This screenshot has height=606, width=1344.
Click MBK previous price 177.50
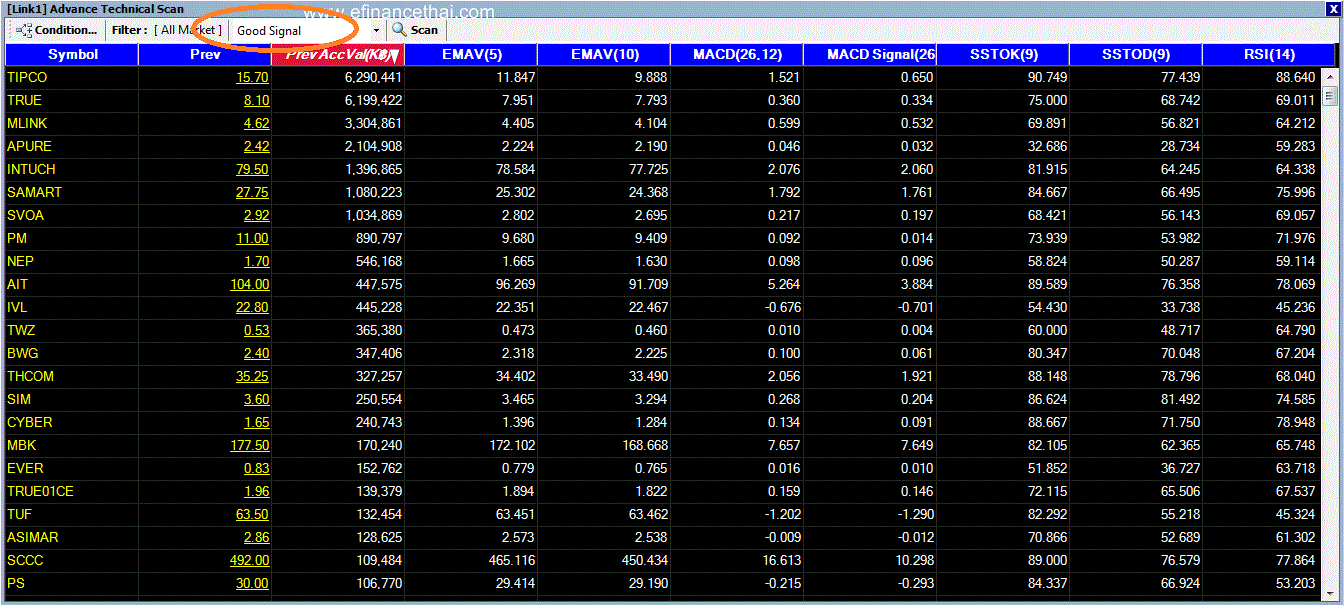pos(249,445)
